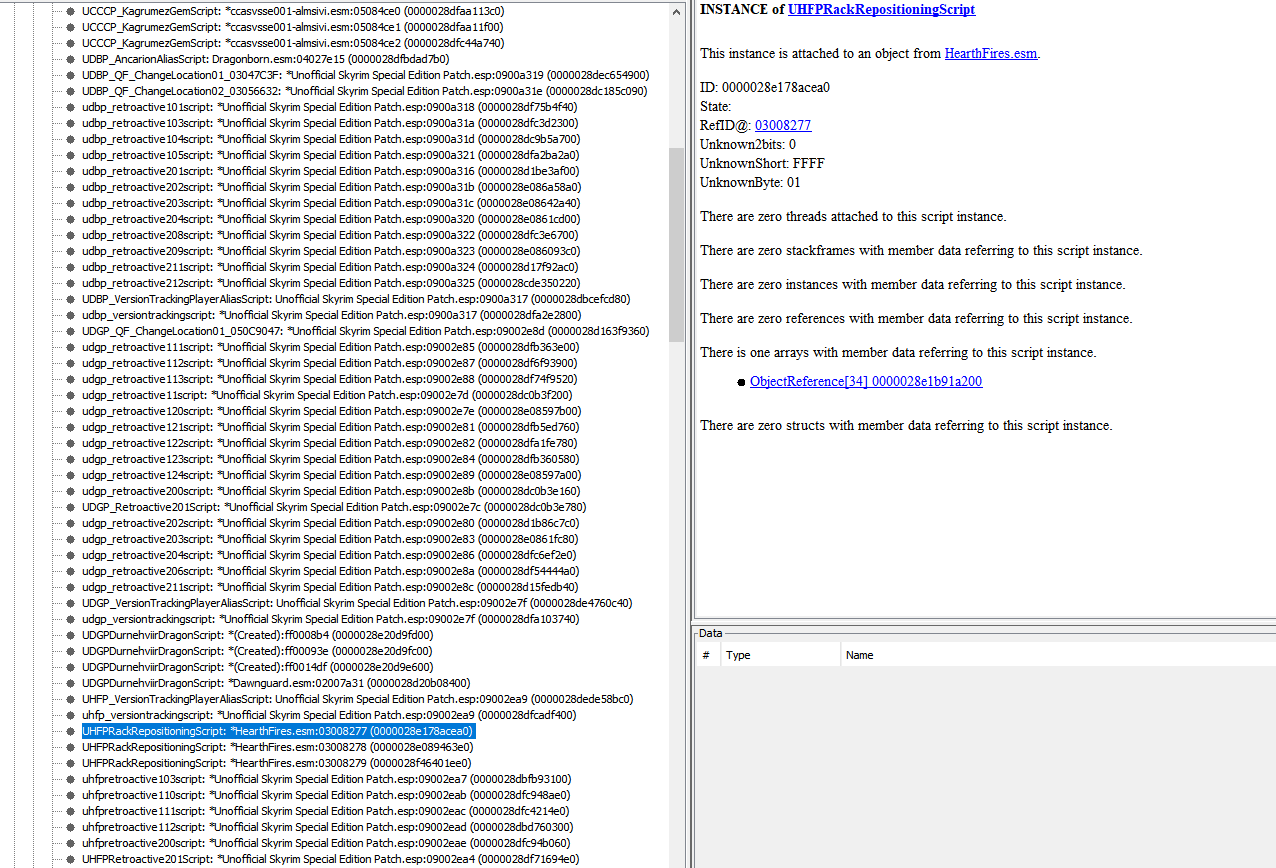The image size is (1276, 868).
Task: Select UDGPDurnehviirDragonScript row with ff0014df
Action: [x=258, y=667]
